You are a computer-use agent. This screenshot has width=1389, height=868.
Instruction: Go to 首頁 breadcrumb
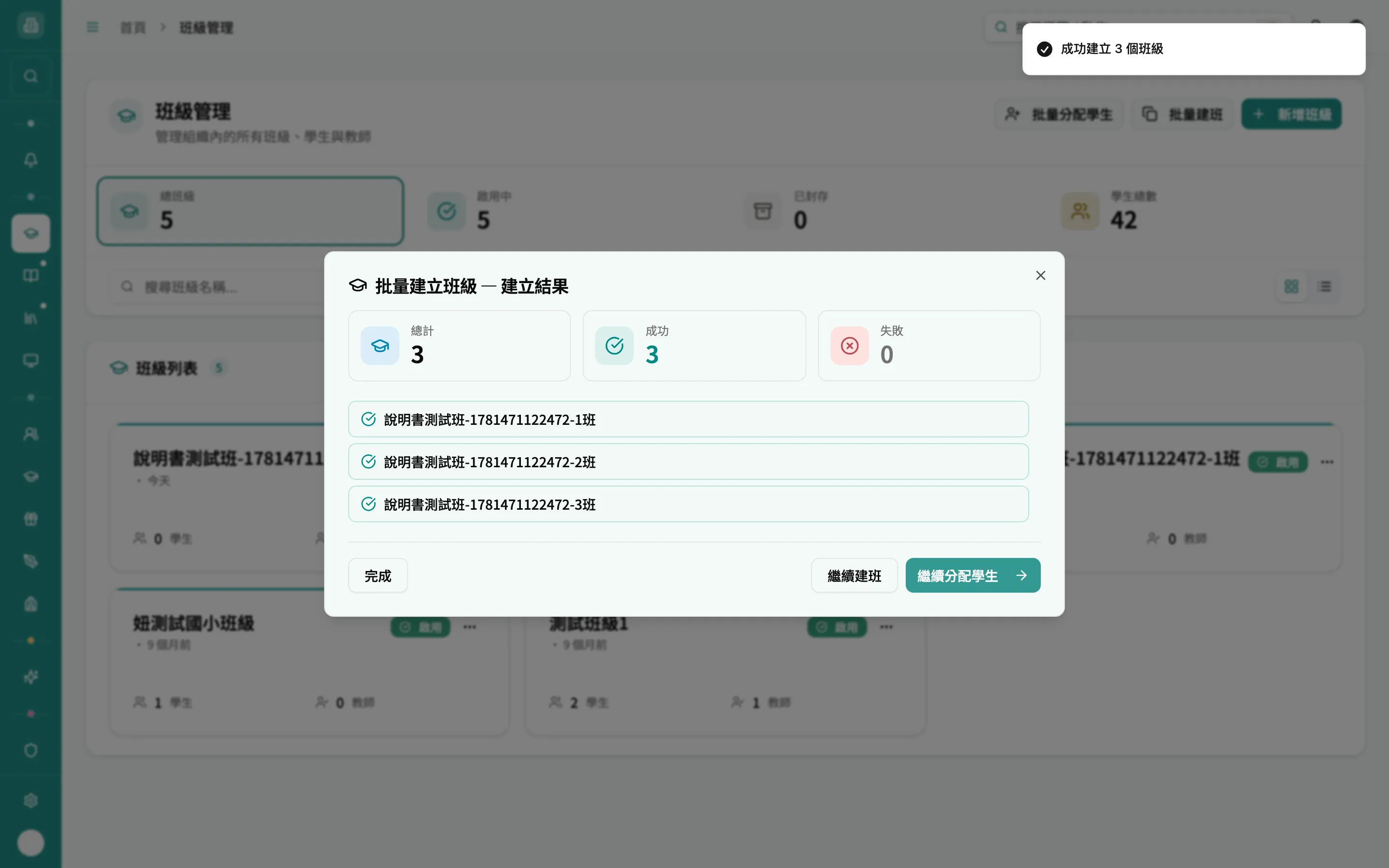pos(133,27)
